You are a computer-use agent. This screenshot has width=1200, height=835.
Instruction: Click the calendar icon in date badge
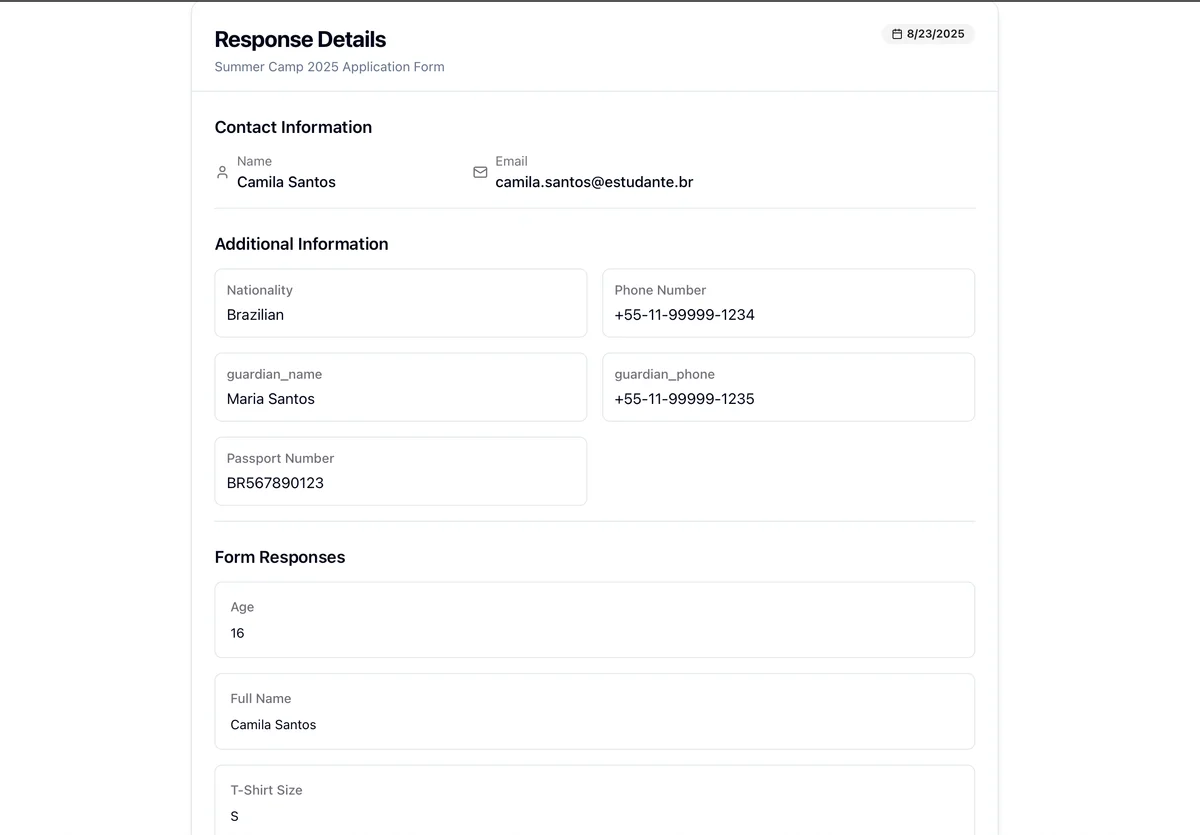click(897, 34)
